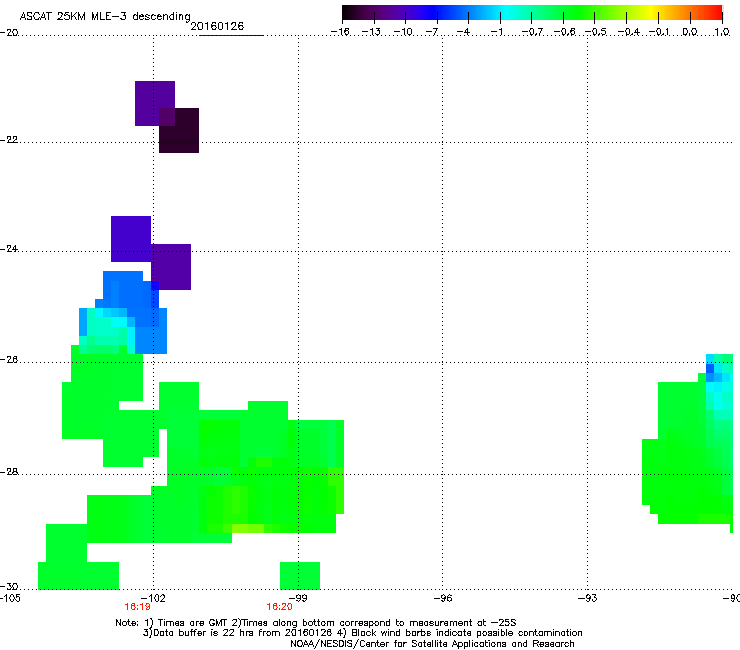Viewport: 740px width, 650px height.
Task: Click the colorbar label -0.1
Action: pyautogui.click(x=659, y=32)
